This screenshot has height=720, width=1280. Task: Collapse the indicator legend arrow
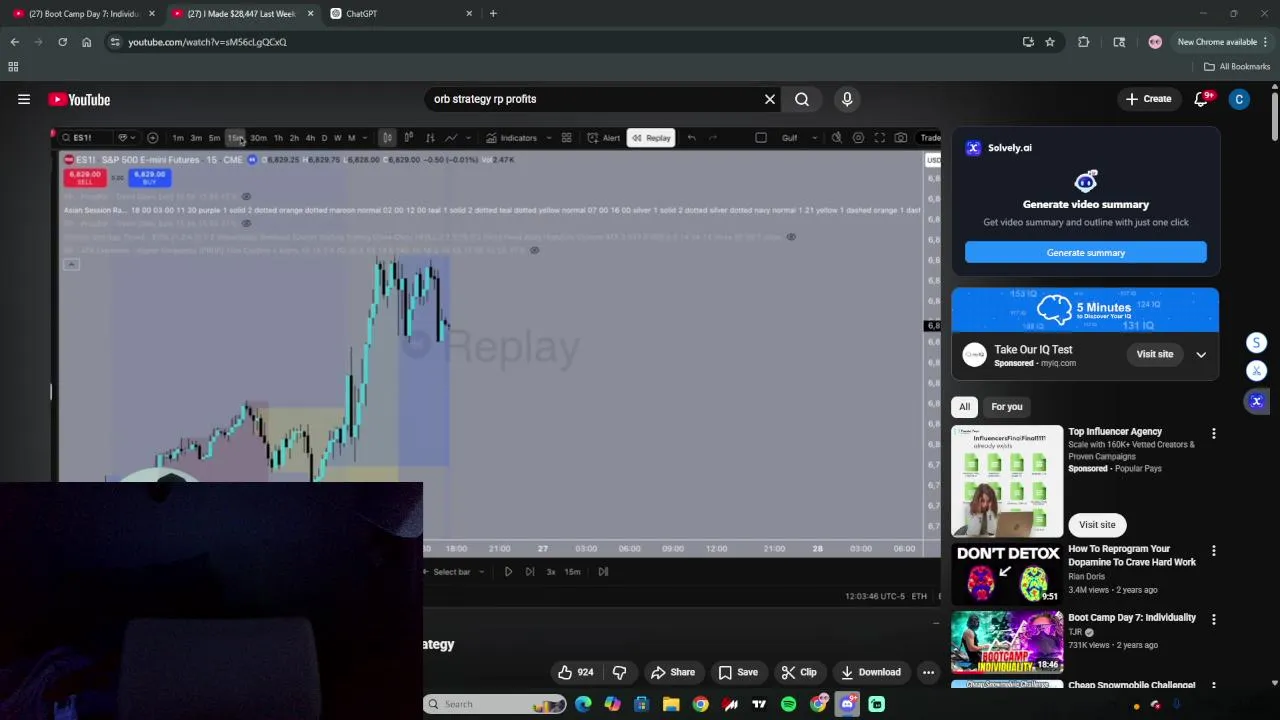[71, 265]
